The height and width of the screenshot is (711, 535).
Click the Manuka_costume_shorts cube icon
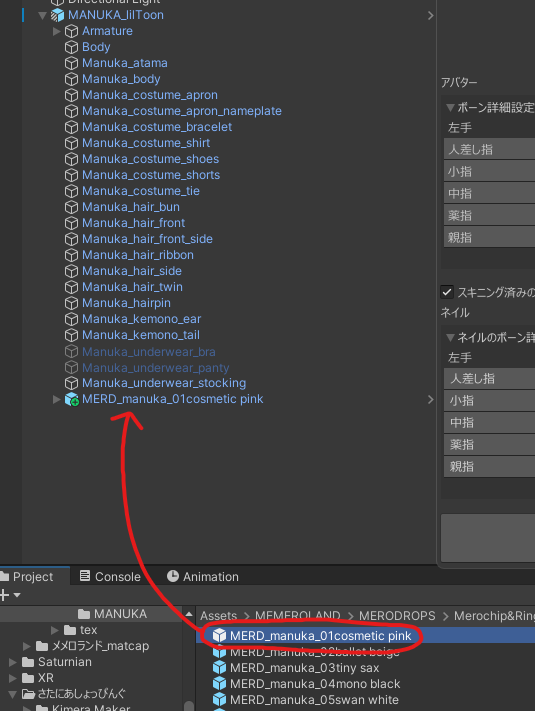coord(71,175)
